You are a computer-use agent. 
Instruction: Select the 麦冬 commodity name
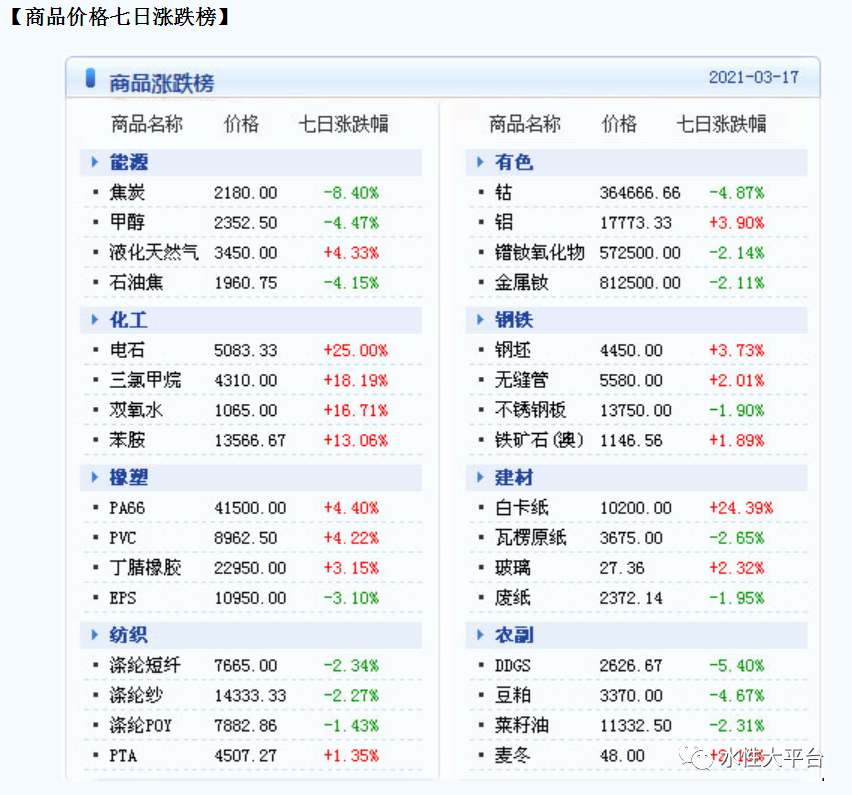512,755
